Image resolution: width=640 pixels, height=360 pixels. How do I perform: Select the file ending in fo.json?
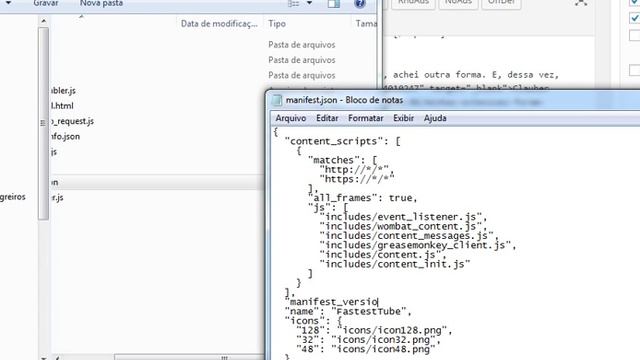(65, 136)
